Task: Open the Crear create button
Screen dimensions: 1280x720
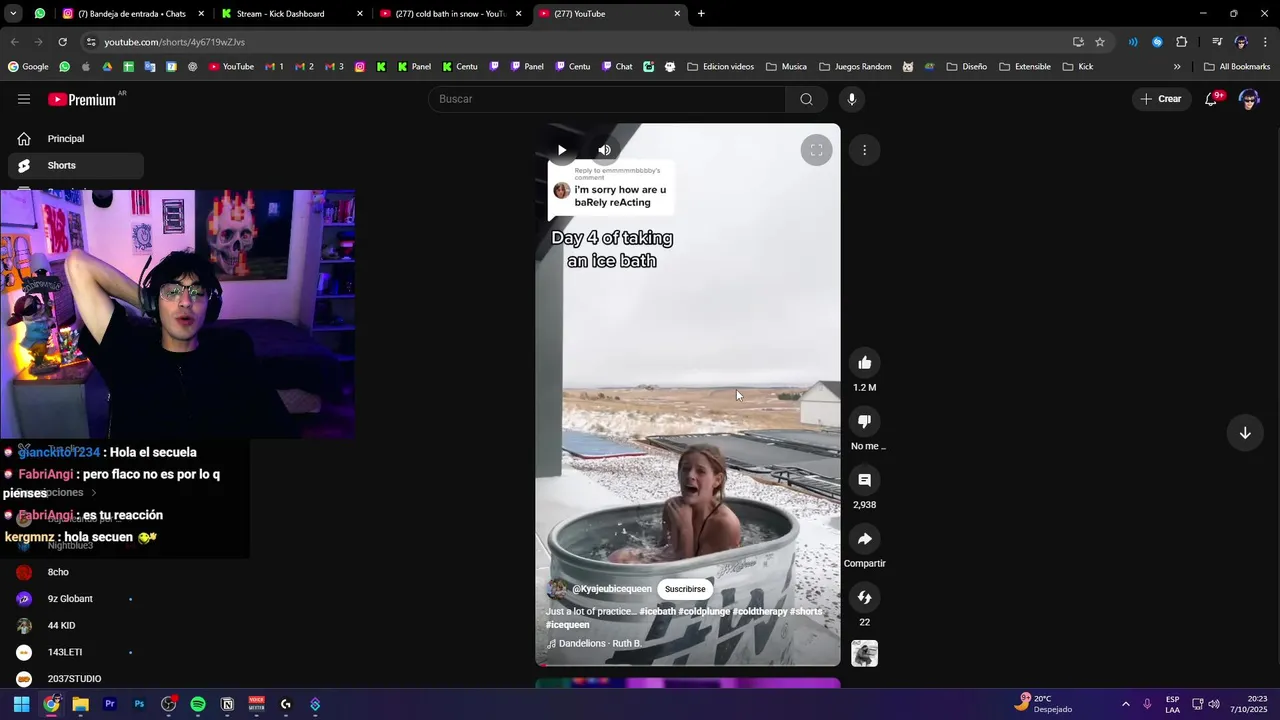Action: pyautogui.click(x=1161, y=99)
